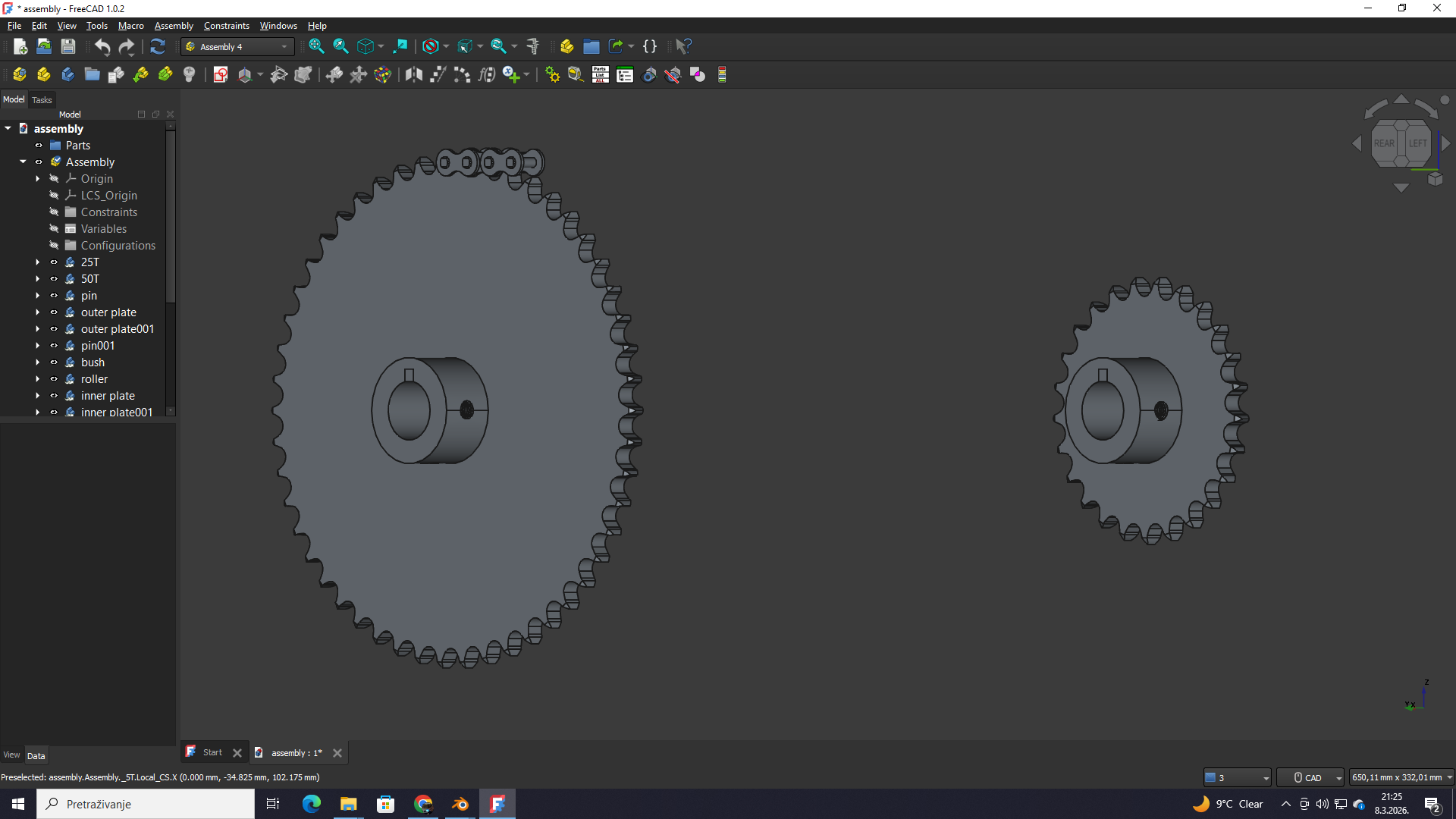Hide the roller part via eye icon
Viewport: 1456px width, 819px height.
click(x=54, y=379)
